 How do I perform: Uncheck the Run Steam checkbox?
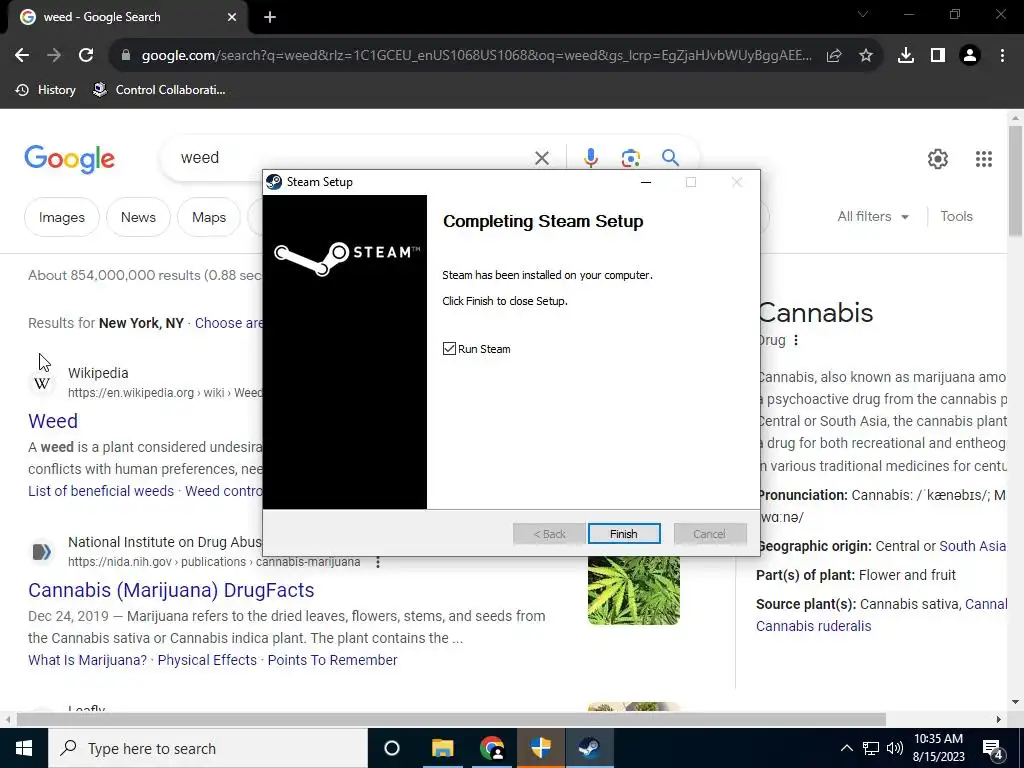coord(449,349)
